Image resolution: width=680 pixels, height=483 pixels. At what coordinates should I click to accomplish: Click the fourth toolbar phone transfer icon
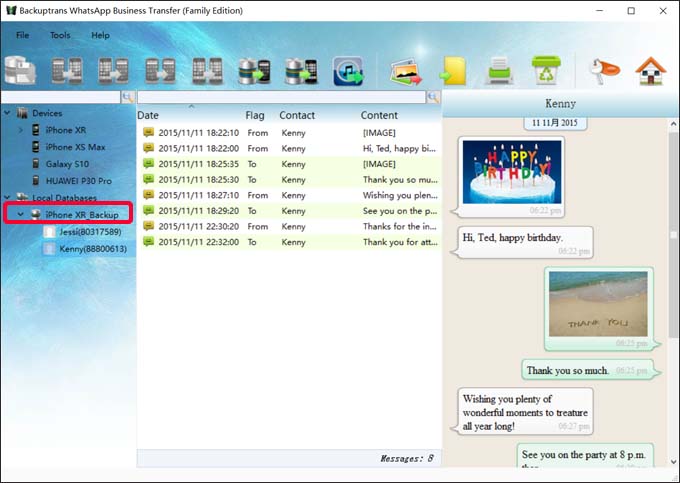click(160, 70)
